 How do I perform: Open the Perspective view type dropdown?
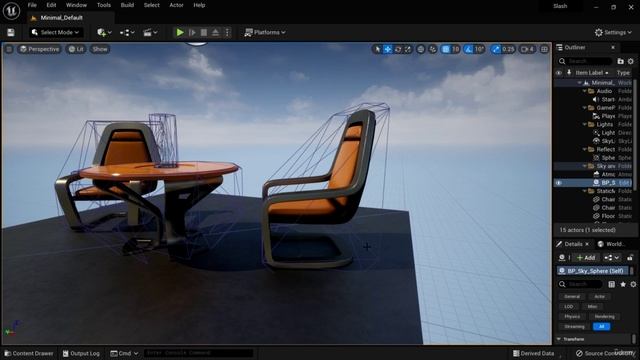pyautogui.click(x=40, y=49)
